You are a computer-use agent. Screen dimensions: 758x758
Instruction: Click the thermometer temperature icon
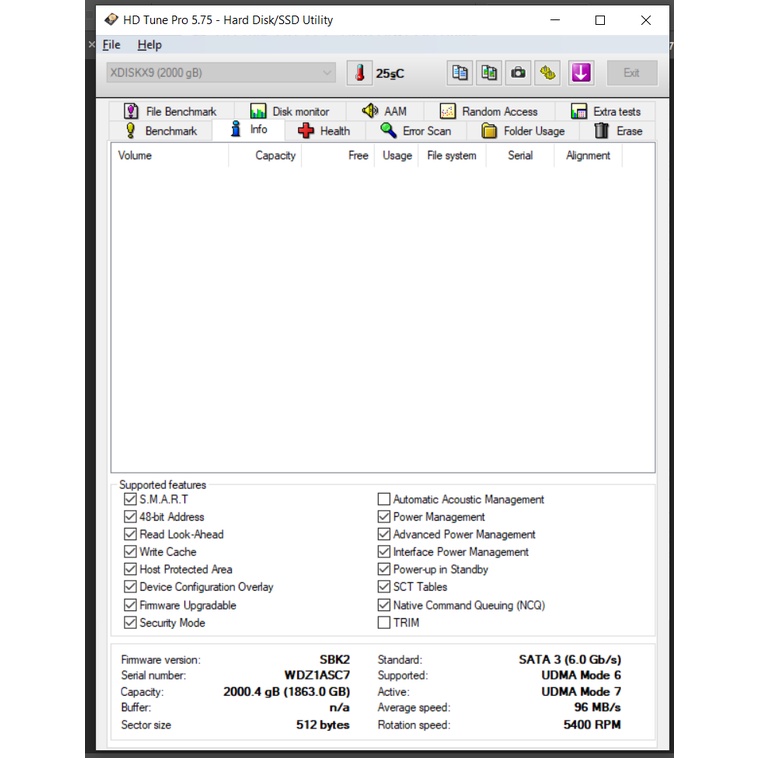(359, 73)
